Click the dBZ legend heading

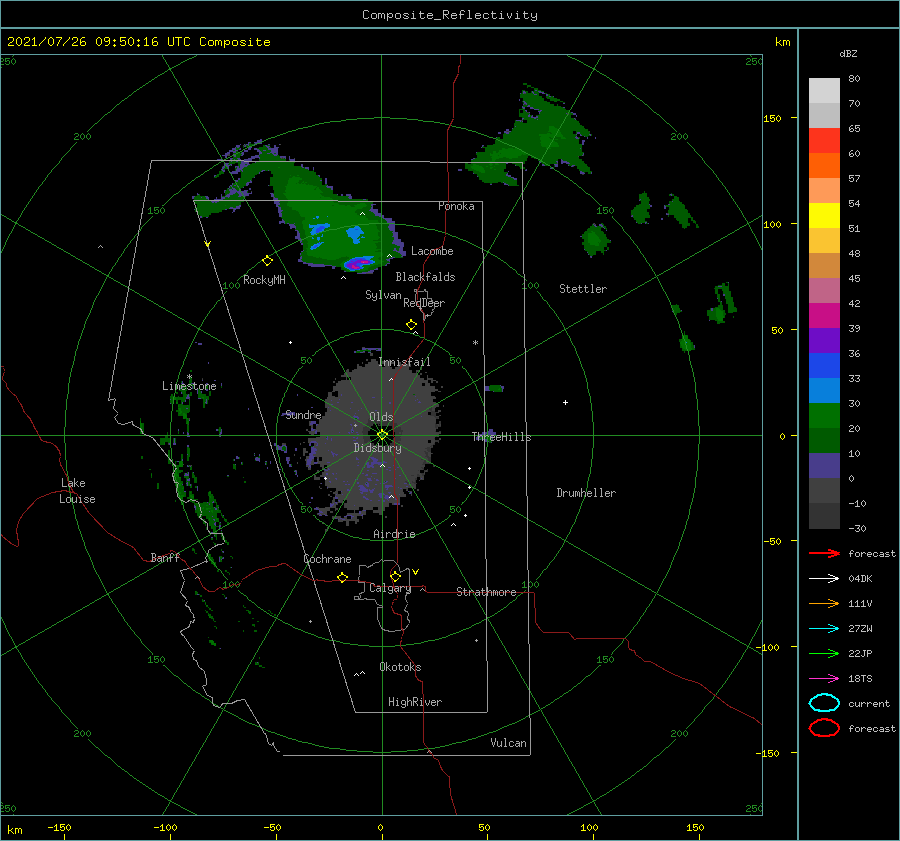tap(848, 53)
